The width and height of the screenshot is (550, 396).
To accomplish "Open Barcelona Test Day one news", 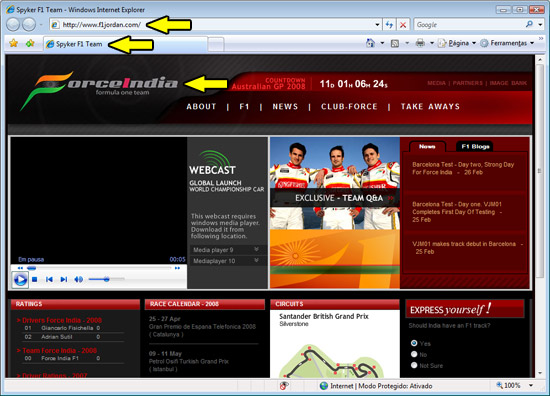I will [x=457, y=212].
